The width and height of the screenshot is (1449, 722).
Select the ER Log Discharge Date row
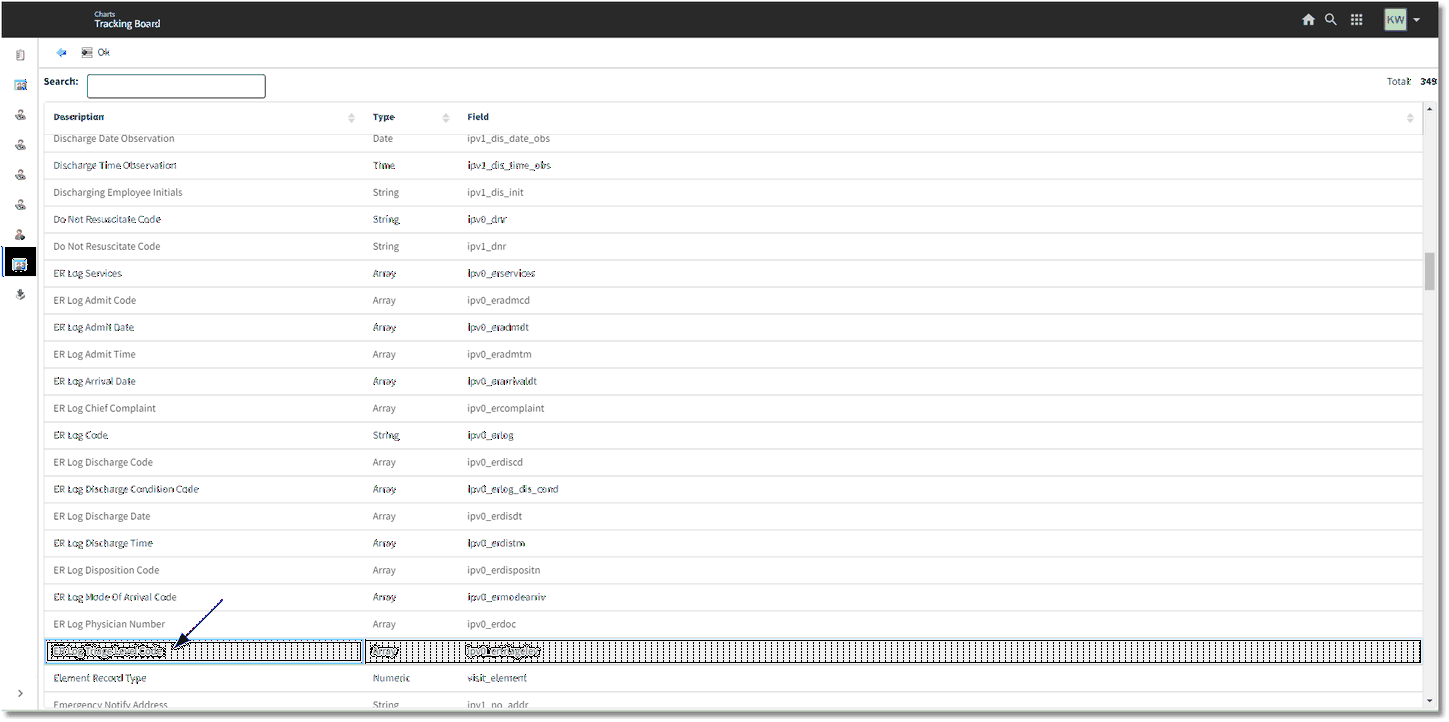pos(733,517)
